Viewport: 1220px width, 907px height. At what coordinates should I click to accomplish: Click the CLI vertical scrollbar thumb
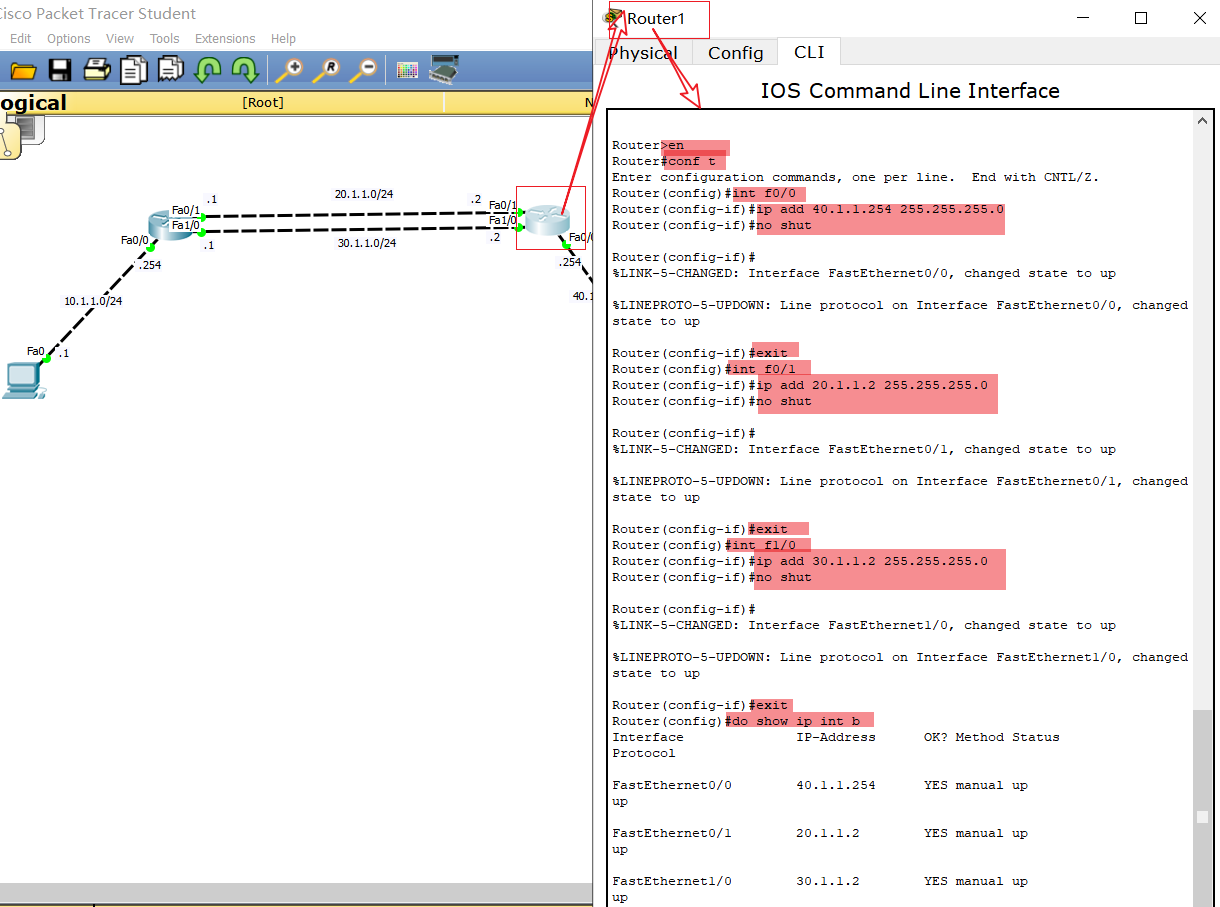tap(1202, 808)
